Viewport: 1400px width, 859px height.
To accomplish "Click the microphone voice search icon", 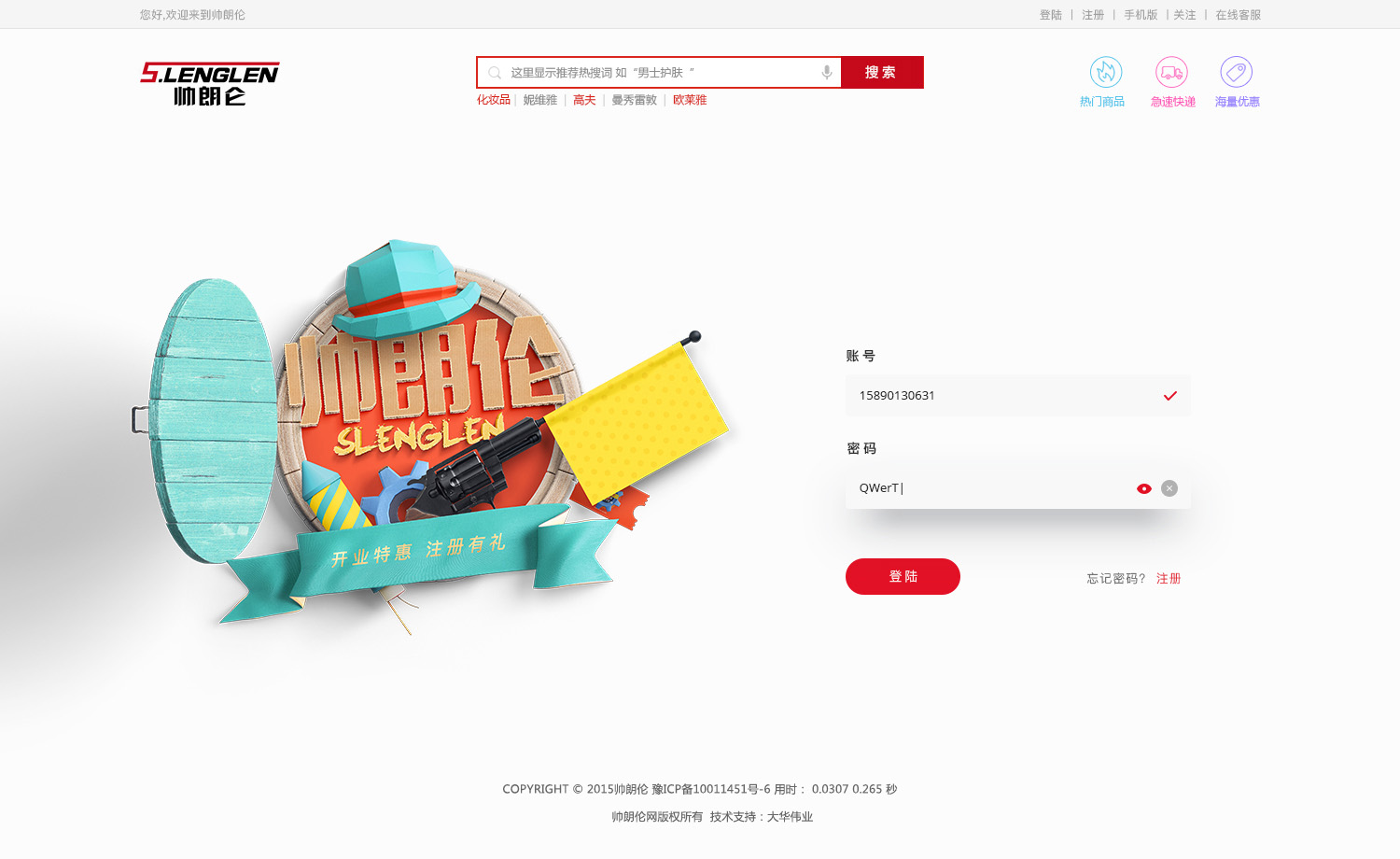I will (827, 72).
